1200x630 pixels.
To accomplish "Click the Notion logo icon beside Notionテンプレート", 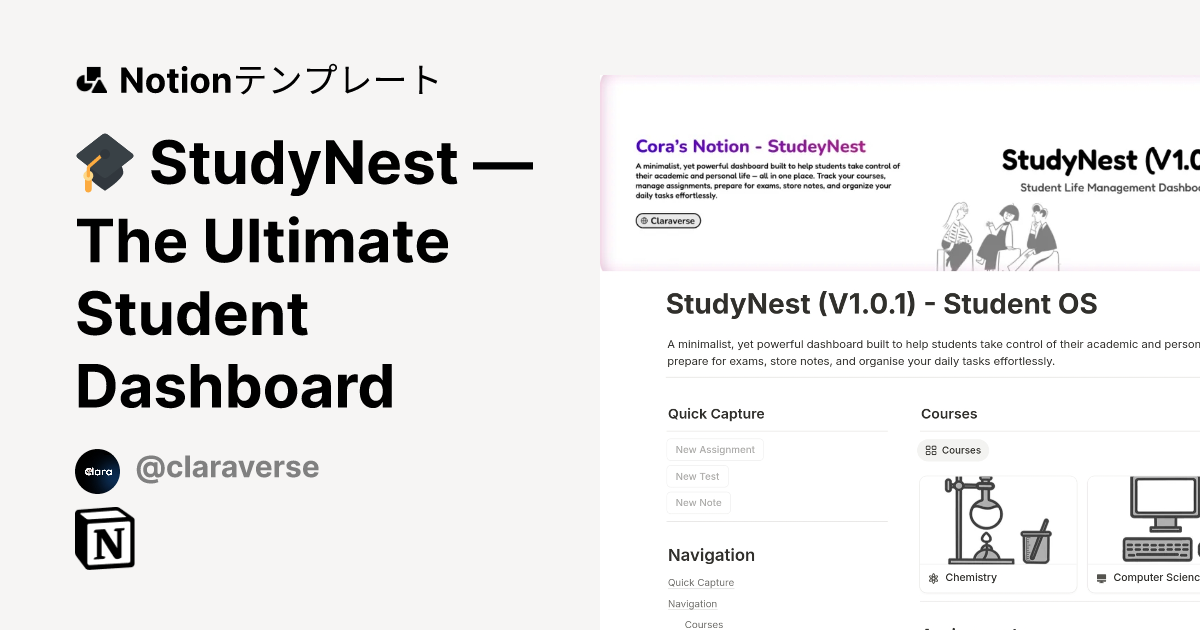I will pos(91,80).
